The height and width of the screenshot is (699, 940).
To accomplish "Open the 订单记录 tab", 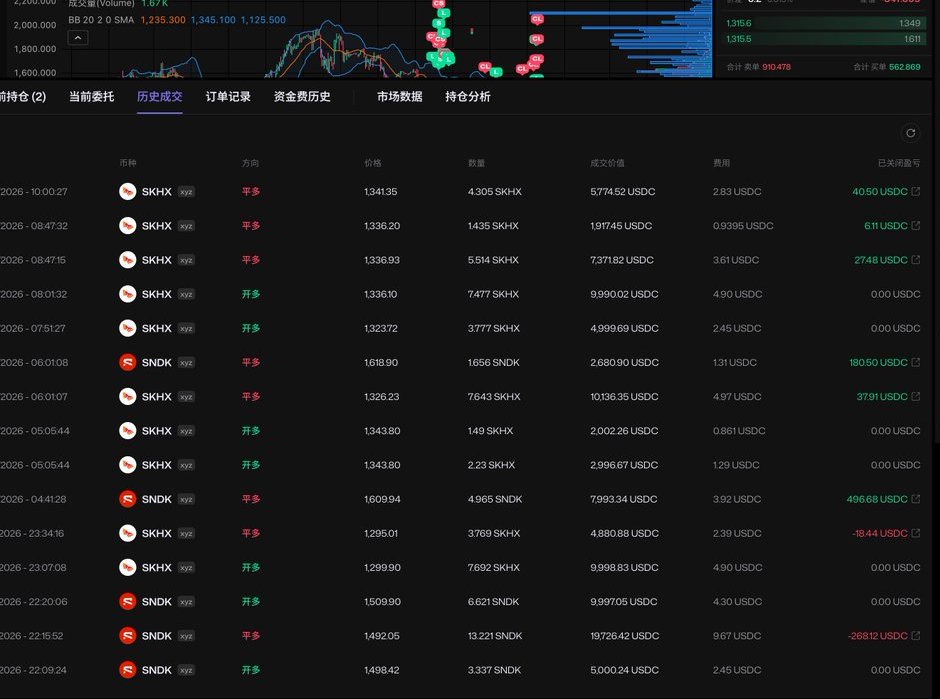I will pos(228,97).
